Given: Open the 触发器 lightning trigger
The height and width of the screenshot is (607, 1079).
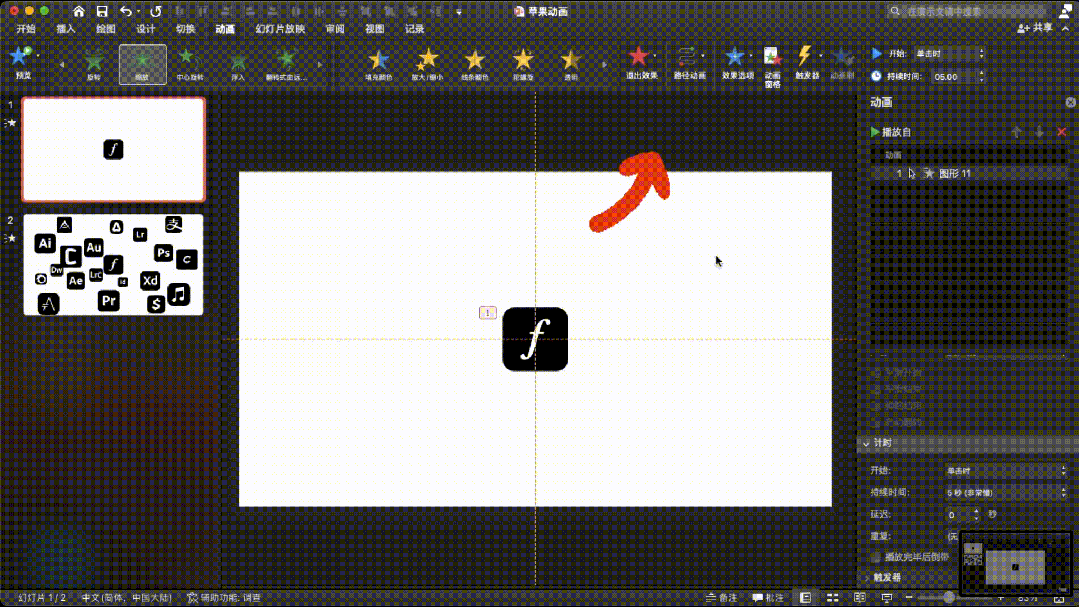Looking at the screenshot, I should pos(806,63).
